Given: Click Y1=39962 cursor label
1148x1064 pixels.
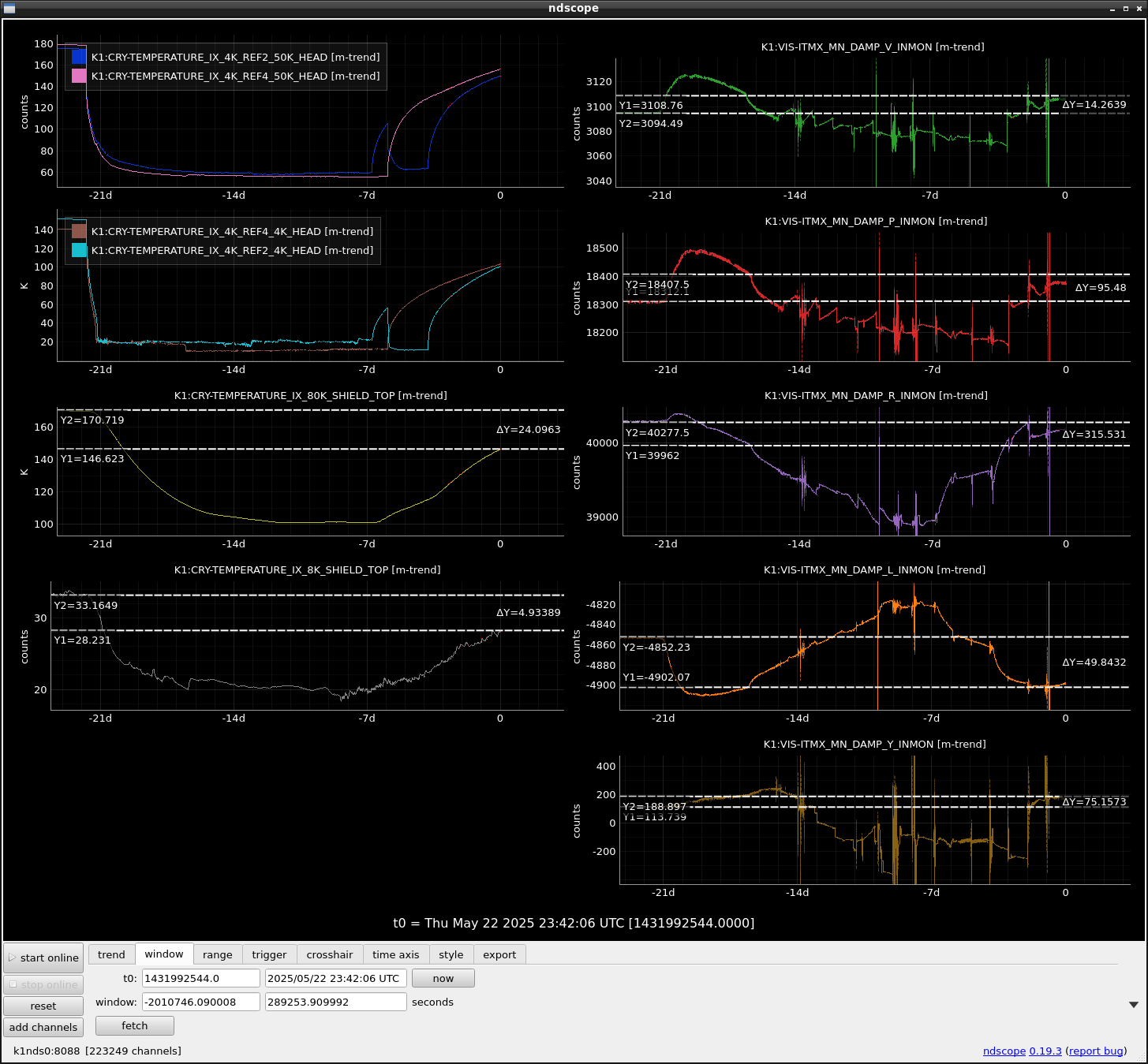Looking at the screenshot, I should pos(652,455).
